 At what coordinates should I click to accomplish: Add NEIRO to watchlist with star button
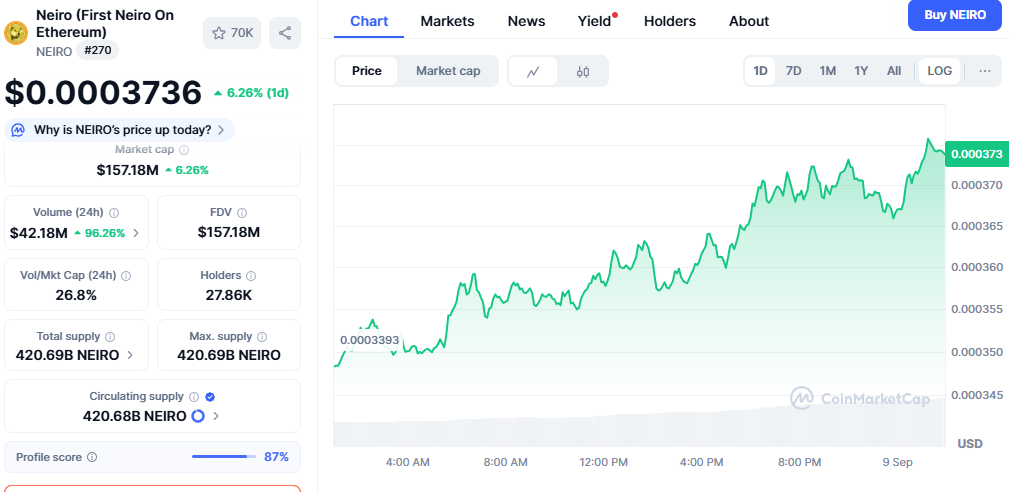232,33
